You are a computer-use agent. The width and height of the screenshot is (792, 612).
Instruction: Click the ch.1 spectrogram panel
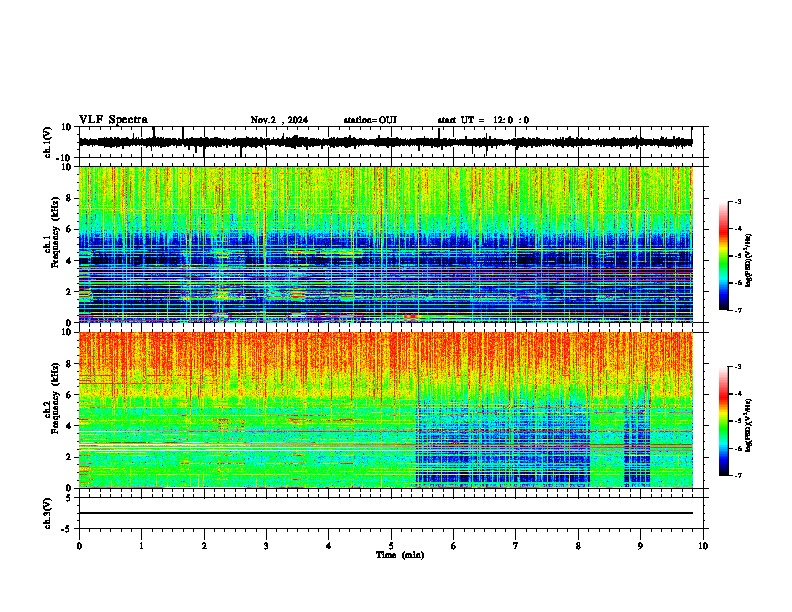[385, 244]
